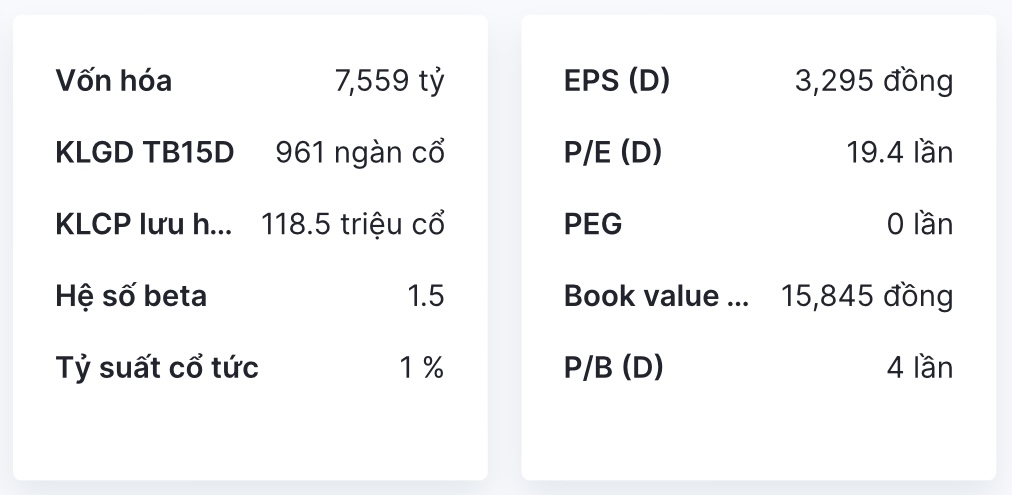Image resolution: width=1012 pixels, height=495 pixels.
Task: Click the P/E (D) label
Action: (x=613, y=153)
